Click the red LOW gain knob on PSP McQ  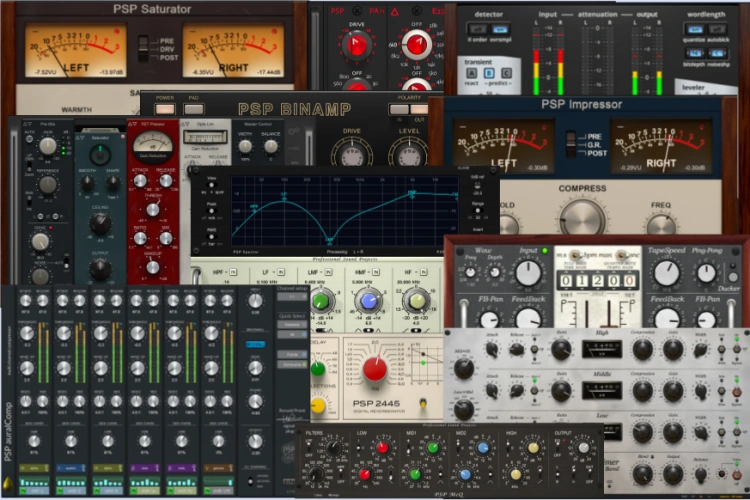click(x=382, y=448)
